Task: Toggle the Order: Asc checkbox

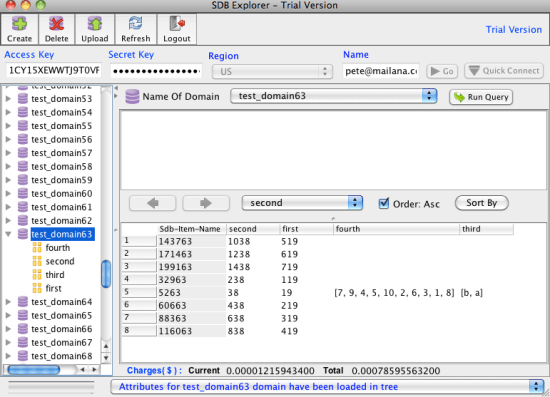Action: click(384, 203)
